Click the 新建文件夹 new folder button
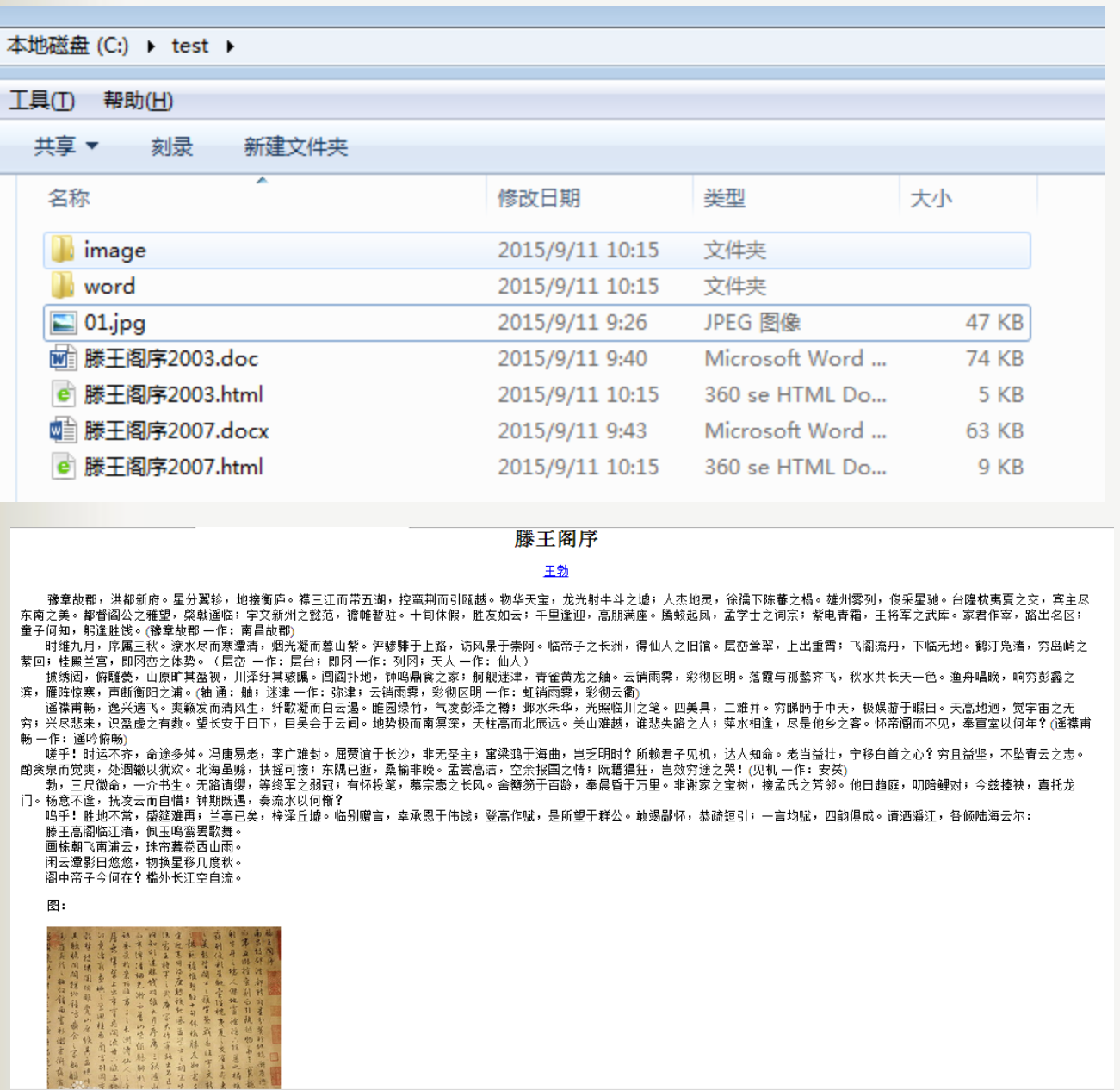This screenshot has width=1120, height=1090. tap(295, 146)
